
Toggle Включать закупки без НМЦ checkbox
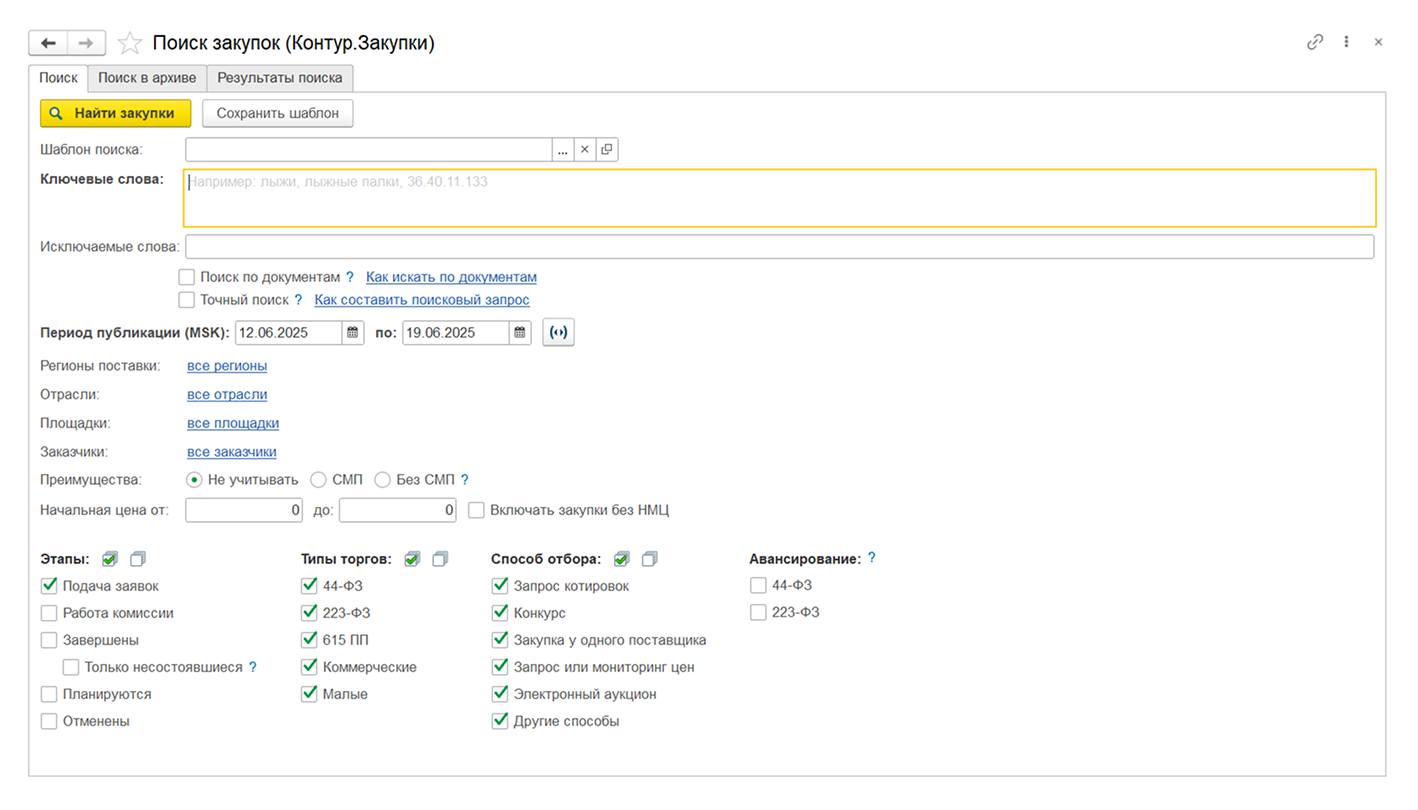pos(477,510)
